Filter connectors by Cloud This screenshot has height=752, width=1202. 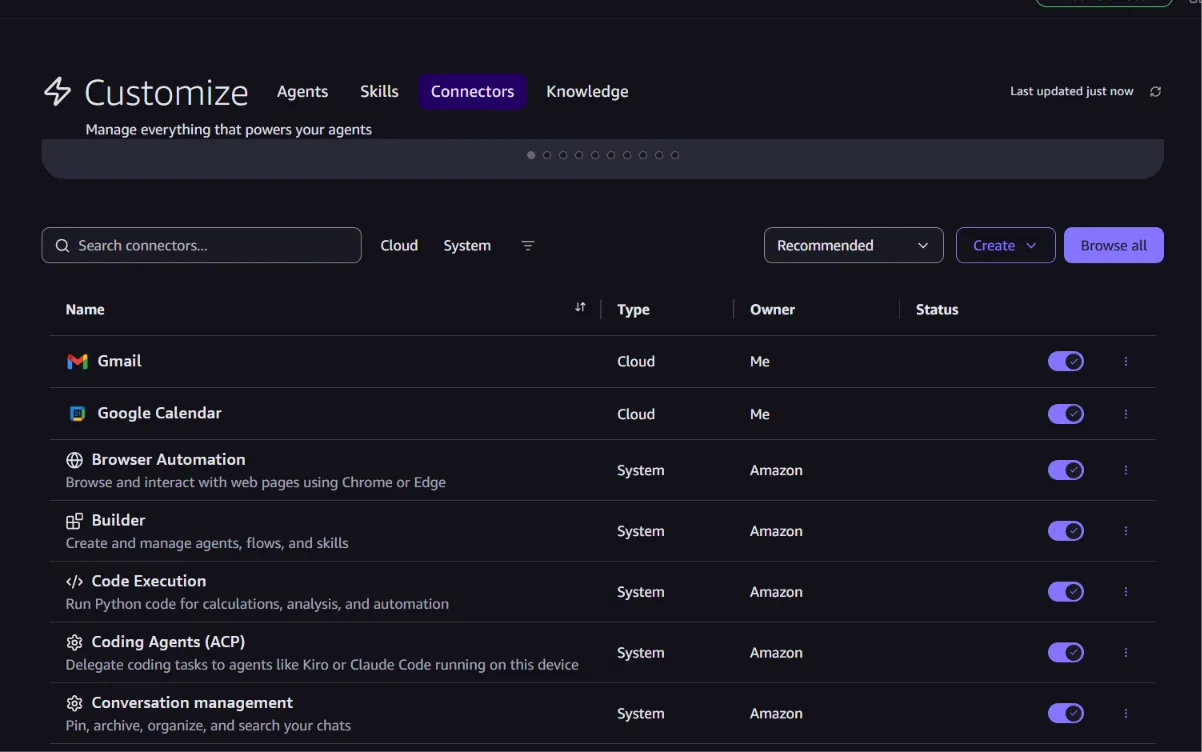tap(399, 245)
